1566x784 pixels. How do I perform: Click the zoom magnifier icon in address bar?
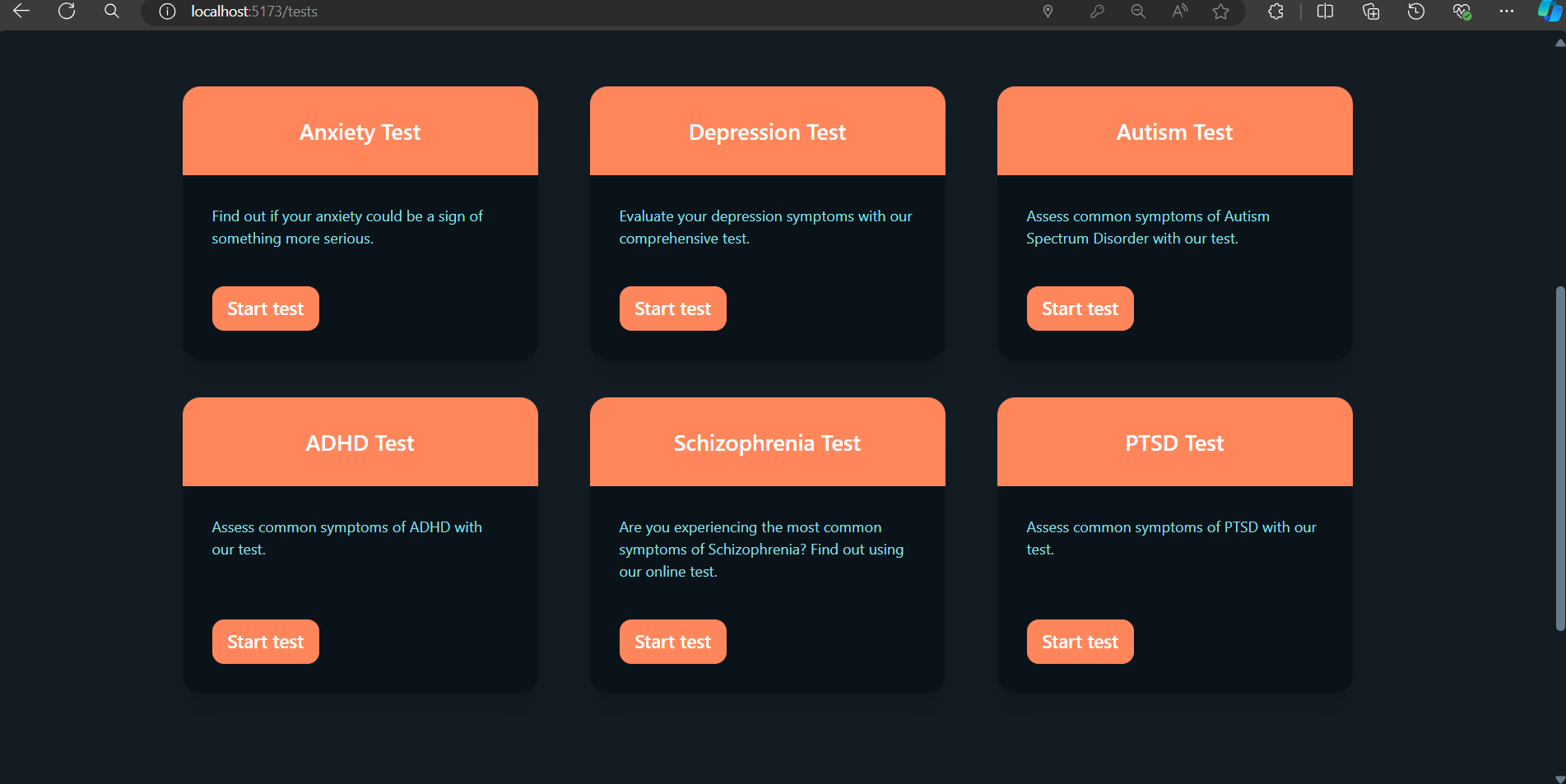[1138, 12]
